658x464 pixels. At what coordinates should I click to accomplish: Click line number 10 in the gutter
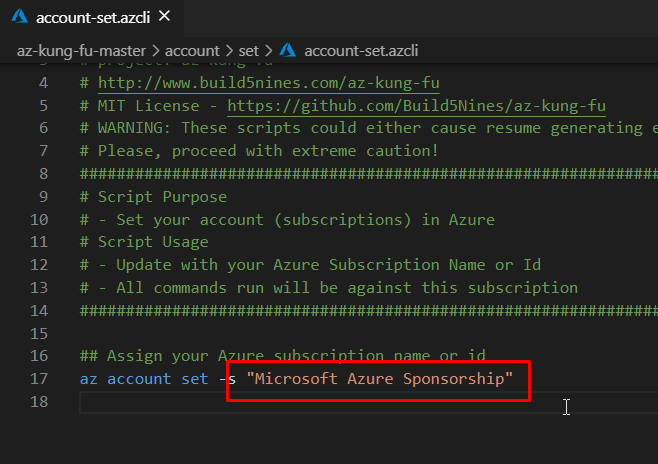[39, 219]
